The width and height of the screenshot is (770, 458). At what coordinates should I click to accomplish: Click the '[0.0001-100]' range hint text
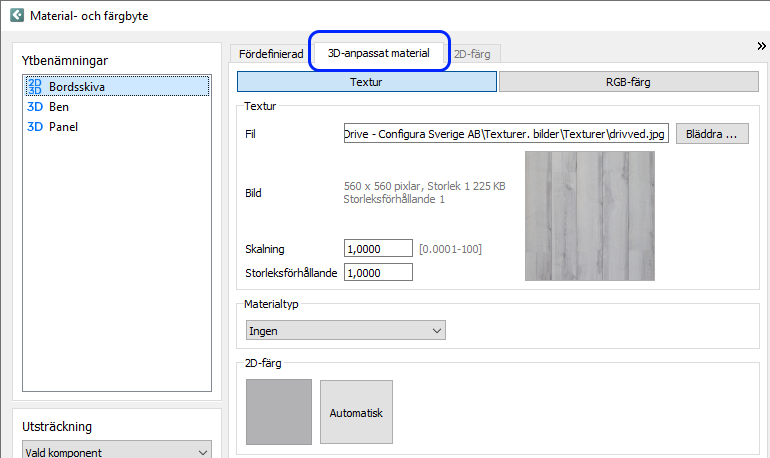pyautogui.click(x=450, y=249)
